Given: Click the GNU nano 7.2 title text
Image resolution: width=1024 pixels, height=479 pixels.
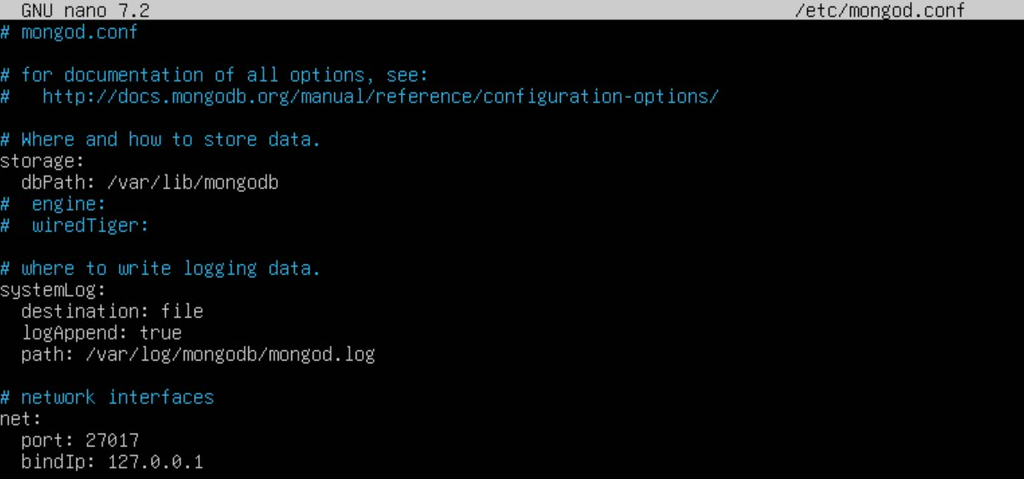Looking at the screenshot, I should 85,10.
